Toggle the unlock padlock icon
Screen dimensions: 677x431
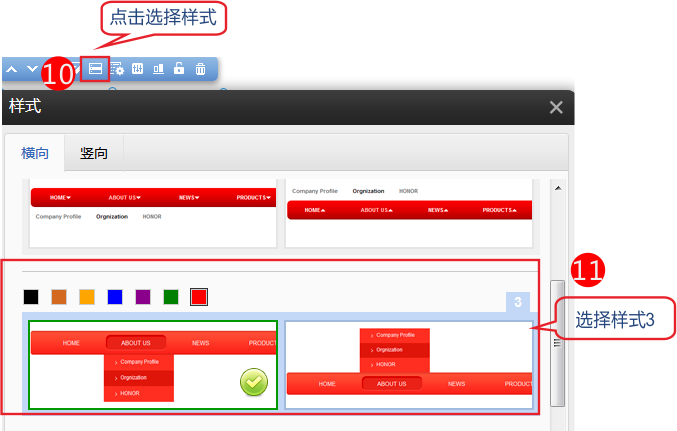pos(179,69)
